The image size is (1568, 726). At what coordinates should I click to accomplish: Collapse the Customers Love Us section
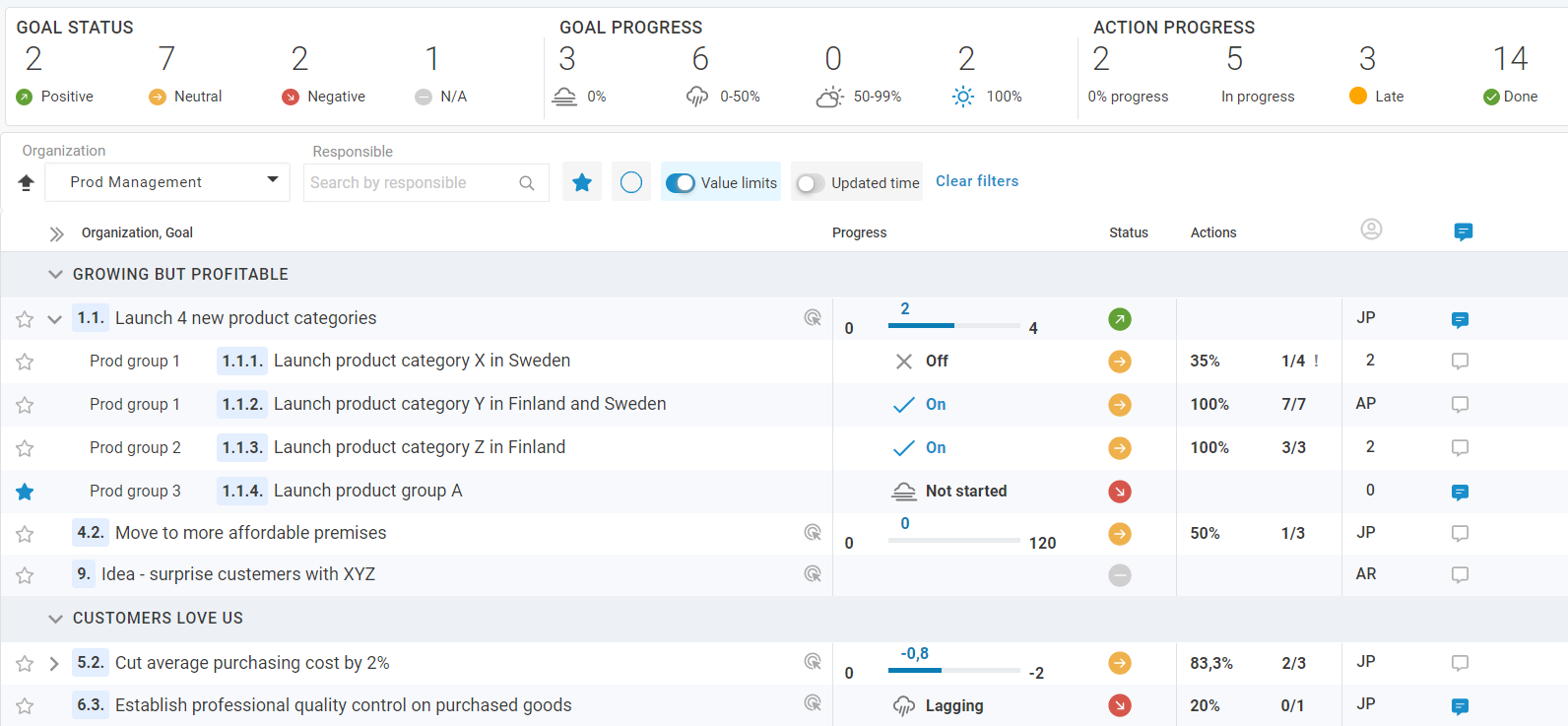(55, 619)
